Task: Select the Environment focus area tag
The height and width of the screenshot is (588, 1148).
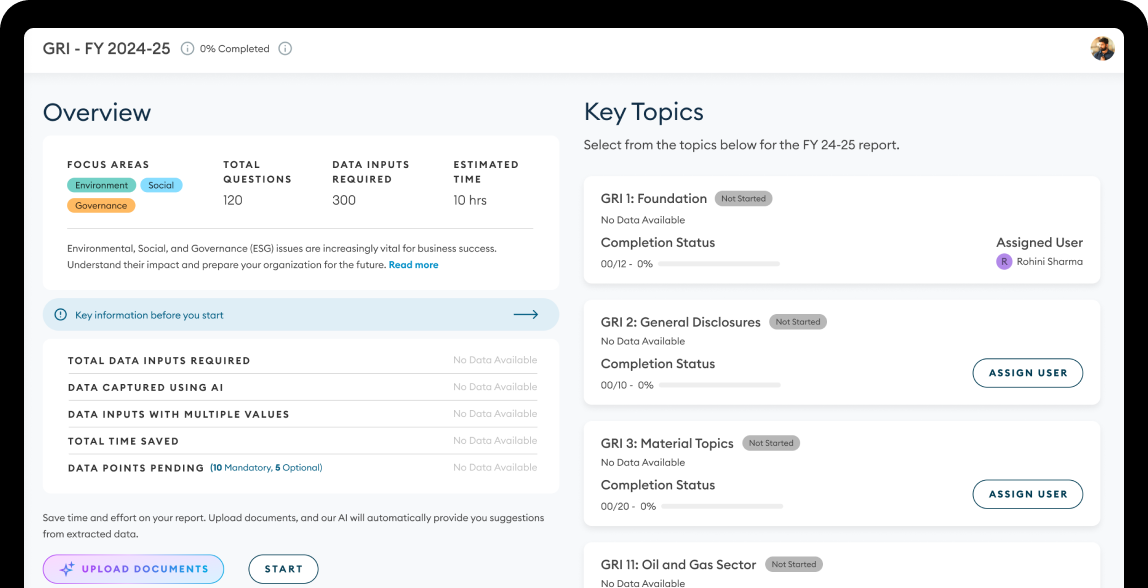Action: coord(102,185)
